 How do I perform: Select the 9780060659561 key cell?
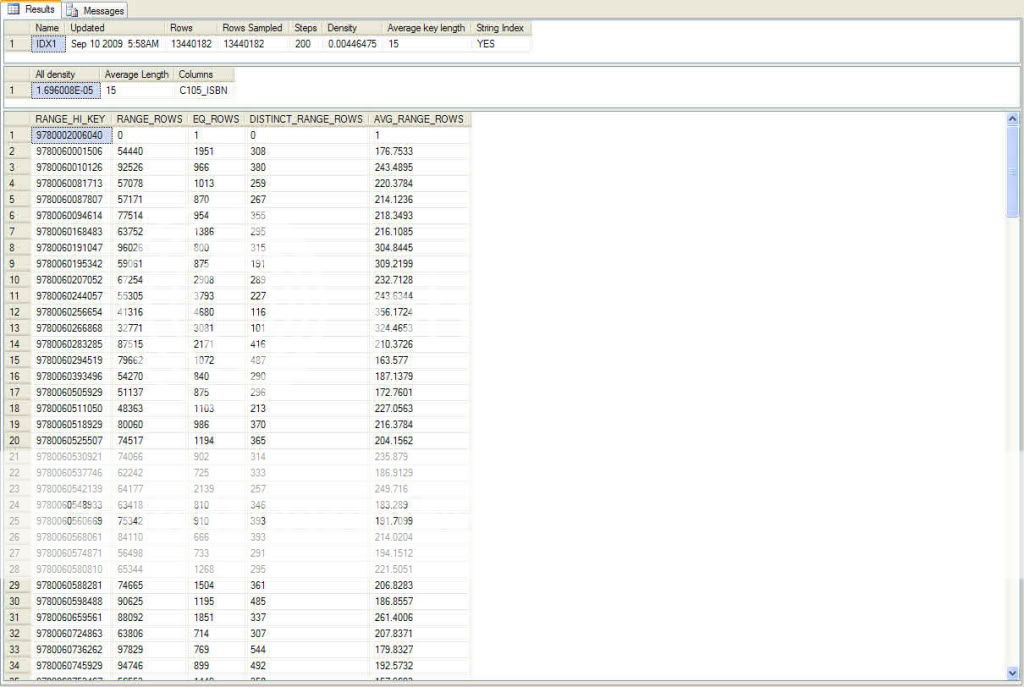pyautogui.click(x=71, y=617)
